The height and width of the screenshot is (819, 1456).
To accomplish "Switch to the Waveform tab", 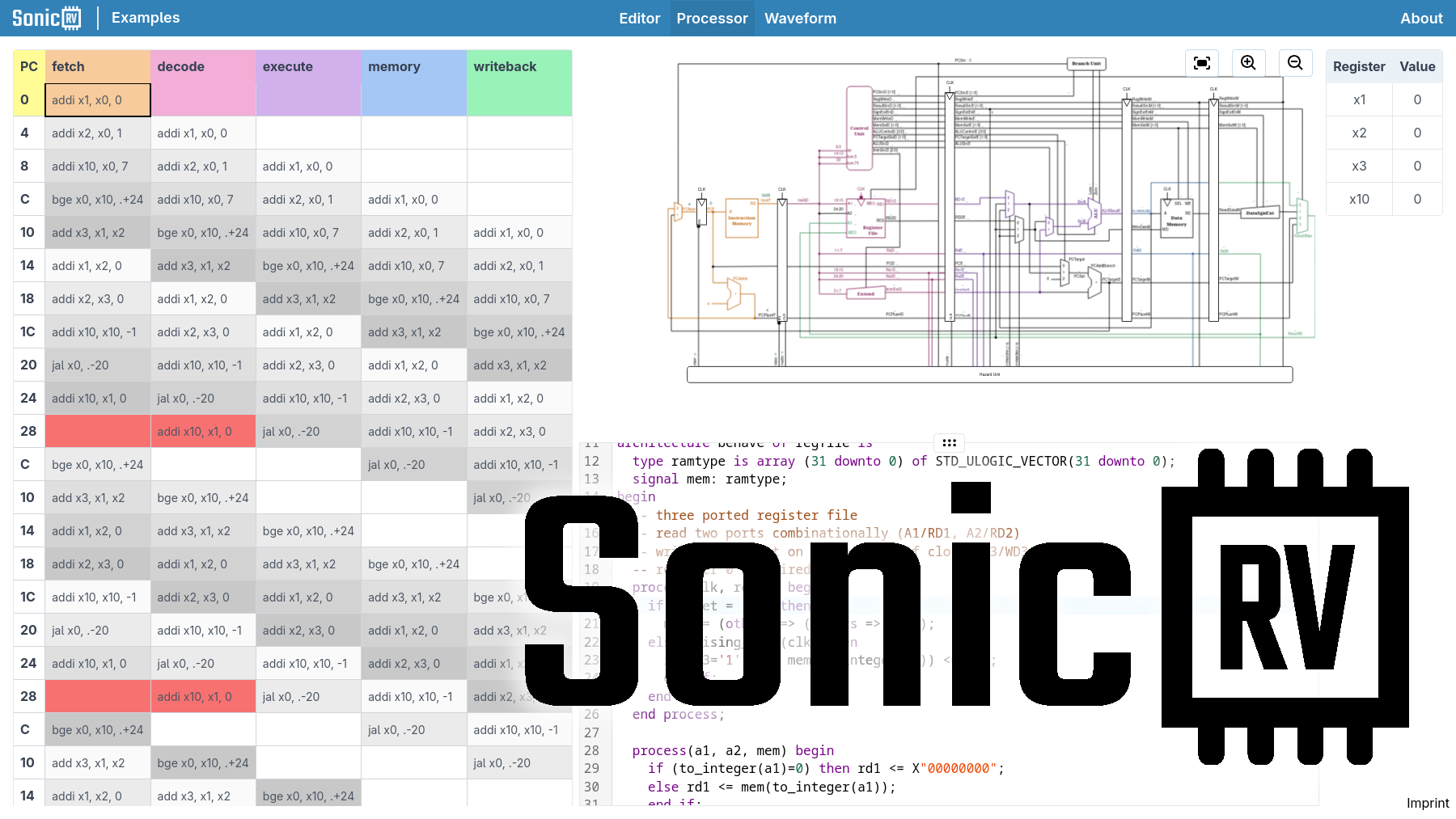I will pos(800,18).
